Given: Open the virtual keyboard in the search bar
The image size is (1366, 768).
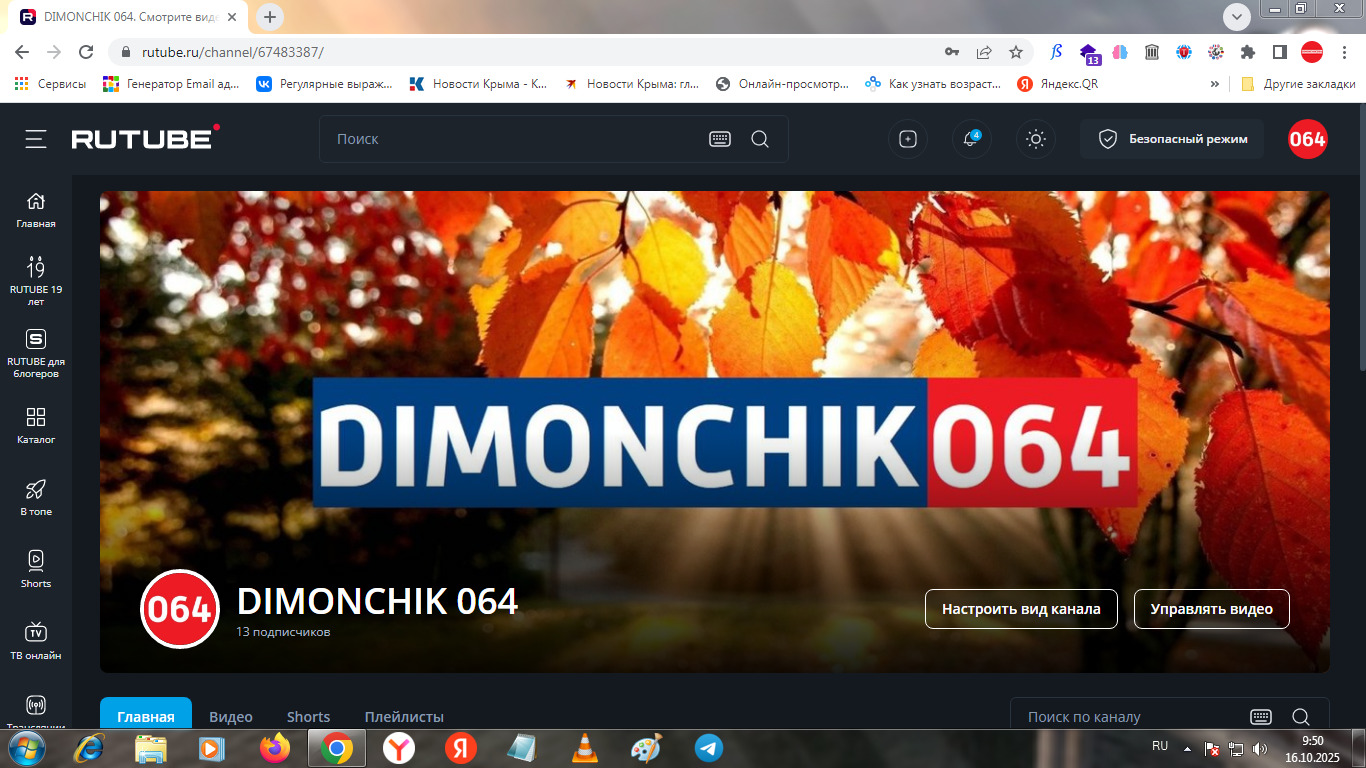Looking at the screenshot, I should [720, 139].
